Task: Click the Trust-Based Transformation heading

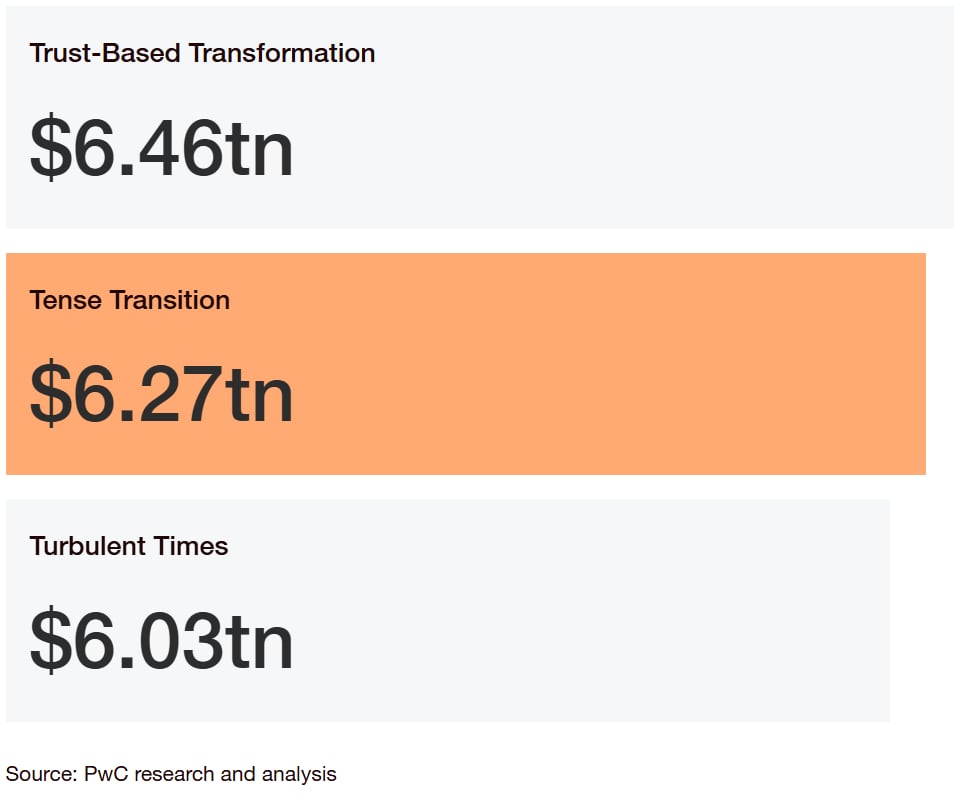Action: 202,53
